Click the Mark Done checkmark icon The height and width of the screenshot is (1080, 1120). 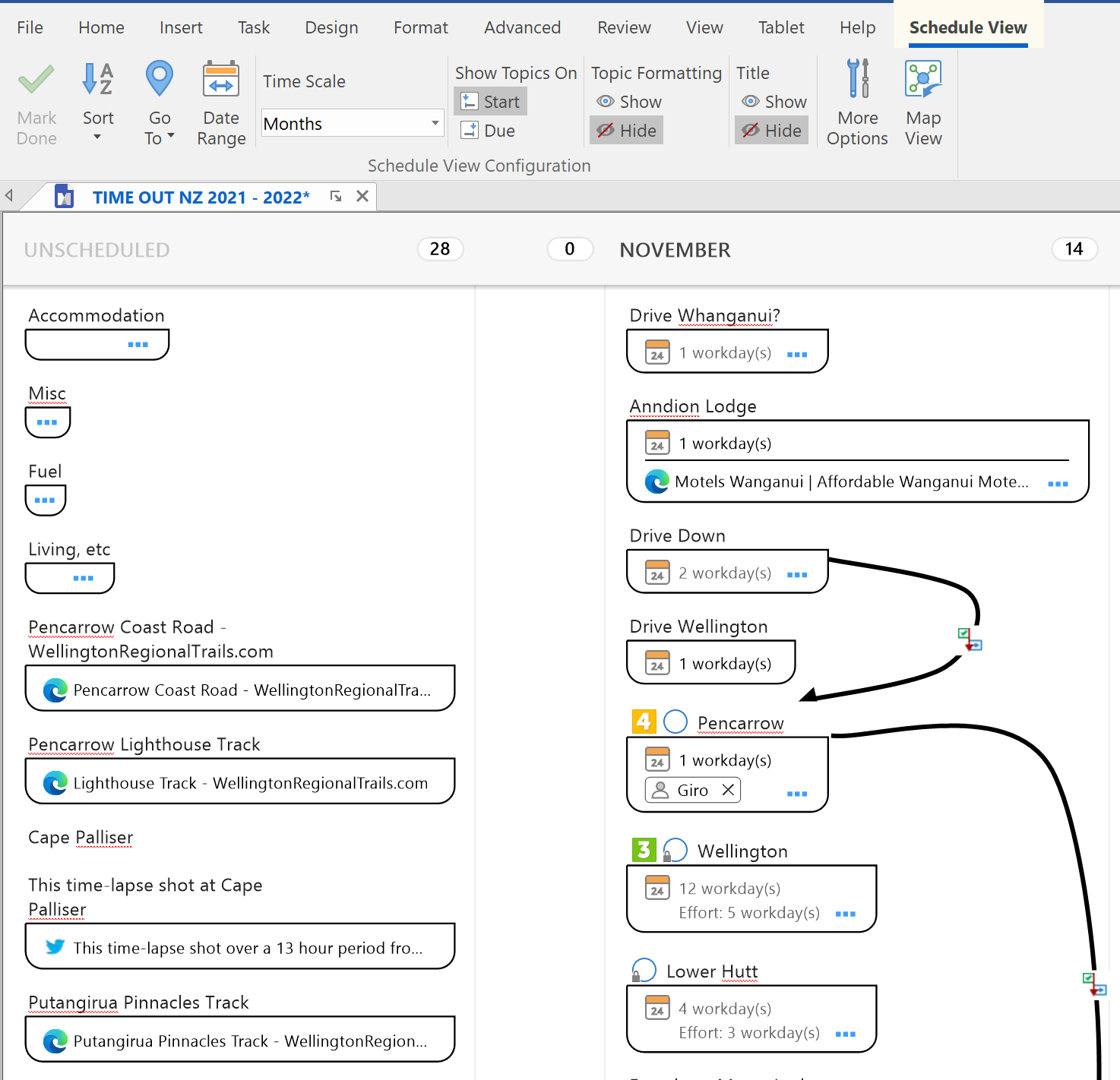point(36,80)
